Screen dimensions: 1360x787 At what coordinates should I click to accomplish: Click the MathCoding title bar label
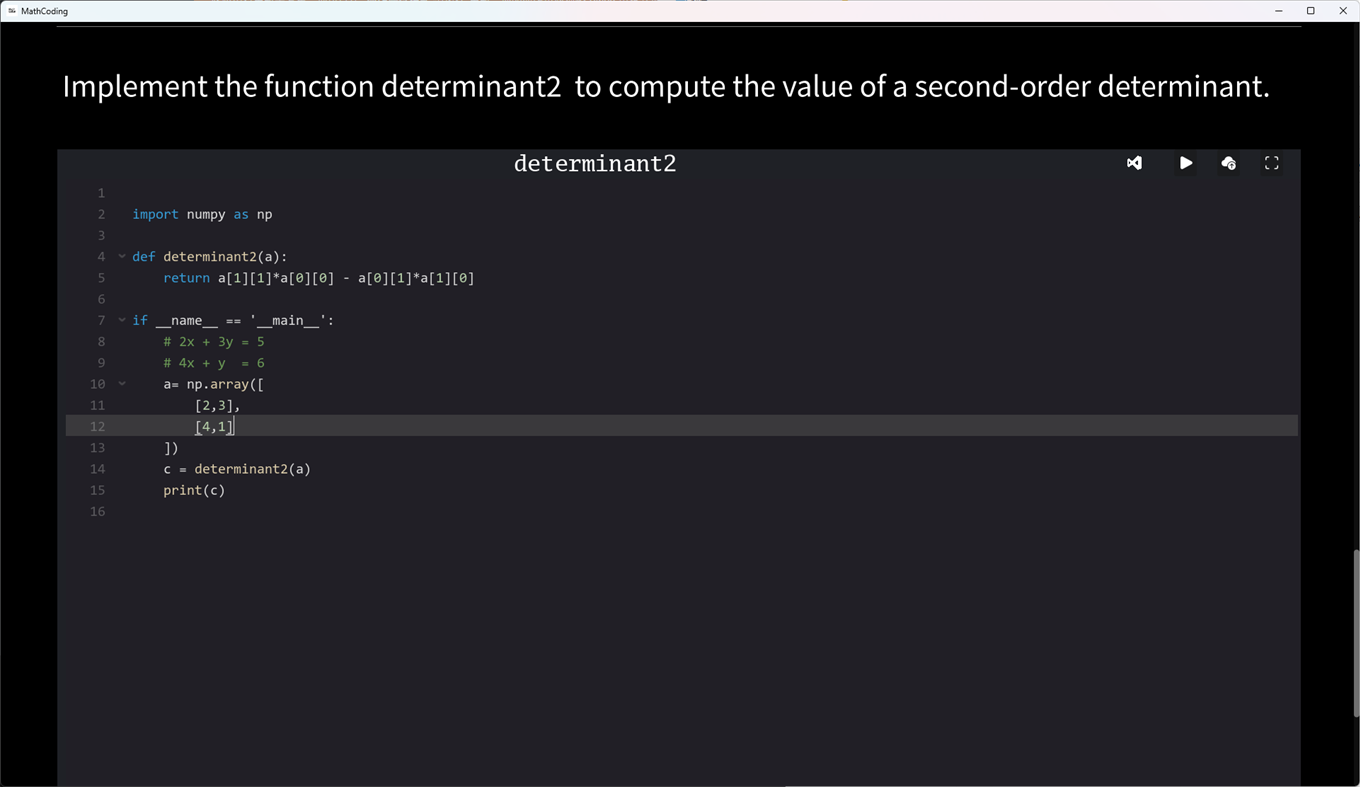(44, 11)
